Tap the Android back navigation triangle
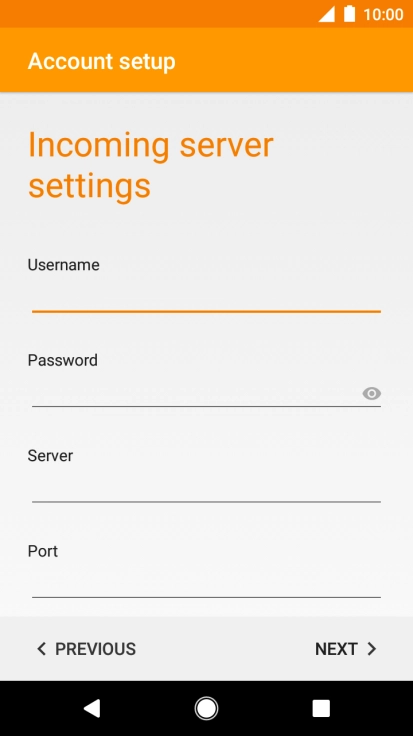This screenshot has width=413, height=736. point(92,708)
